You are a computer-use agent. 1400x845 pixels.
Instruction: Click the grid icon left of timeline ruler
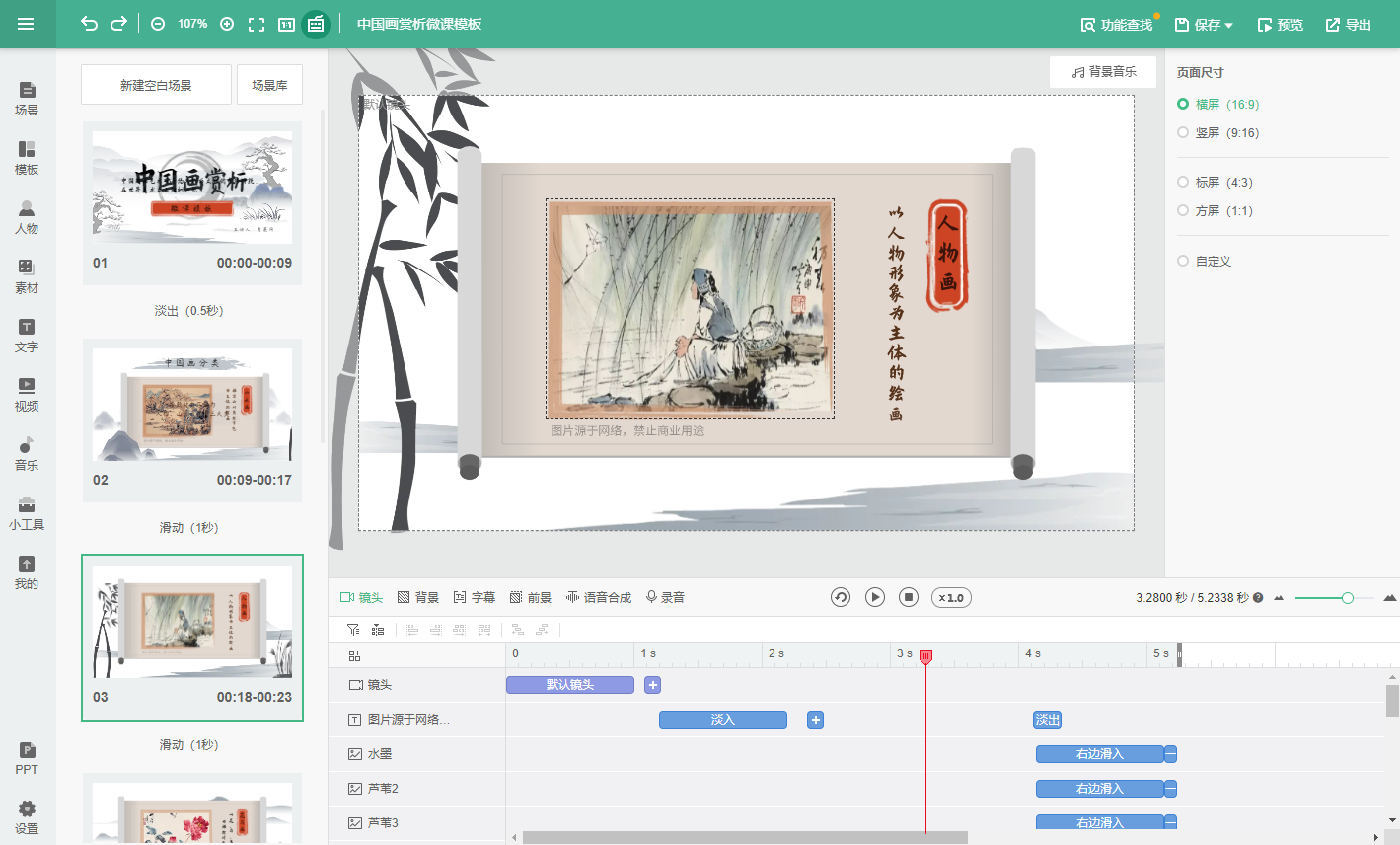click(355, 655)
